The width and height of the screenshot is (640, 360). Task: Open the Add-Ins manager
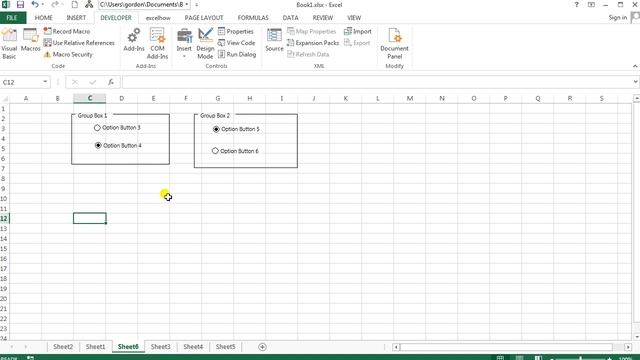134,40
